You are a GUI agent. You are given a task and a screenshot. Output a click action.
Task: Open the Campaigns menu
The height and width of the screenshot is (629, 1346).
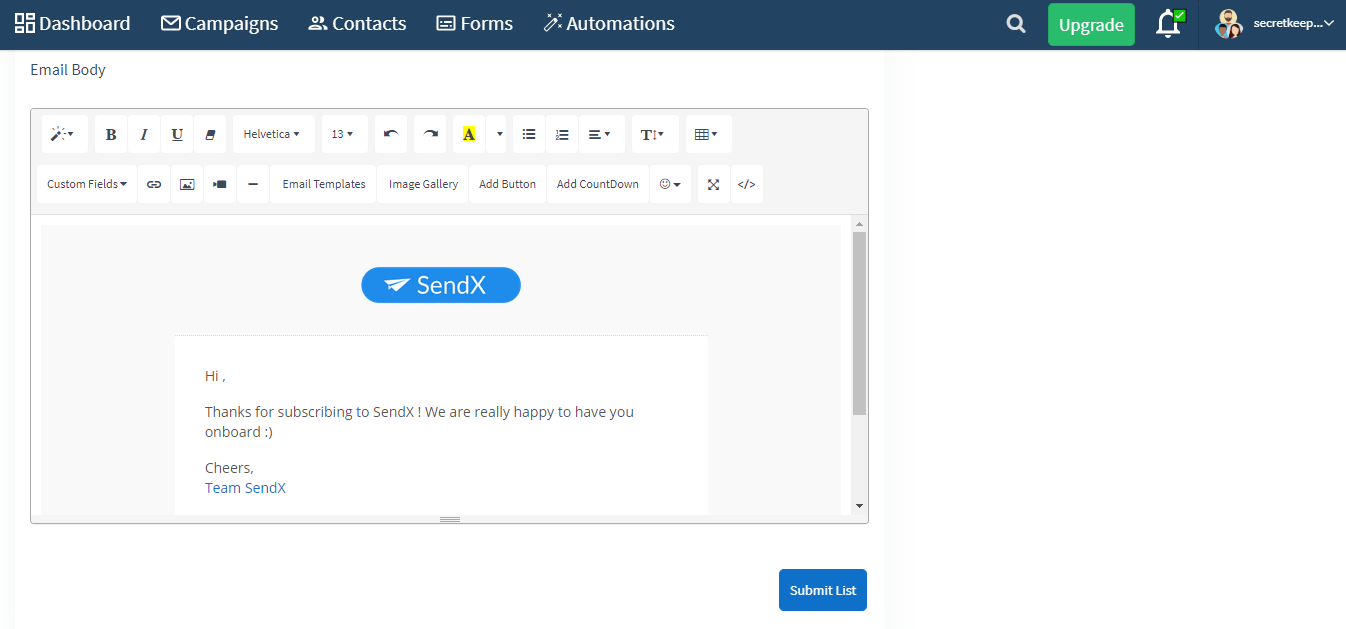[220, 23]
